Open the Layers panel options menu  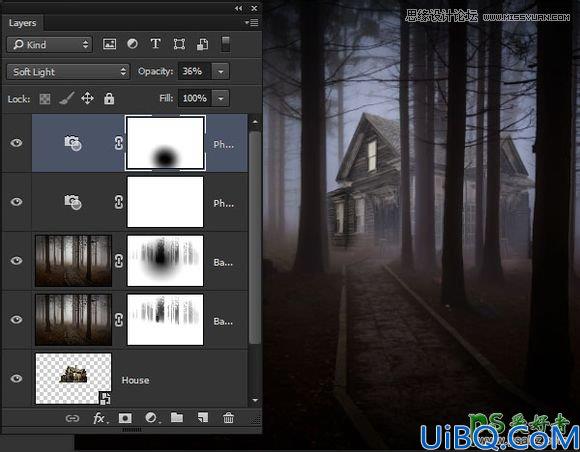tap(252, 23)
